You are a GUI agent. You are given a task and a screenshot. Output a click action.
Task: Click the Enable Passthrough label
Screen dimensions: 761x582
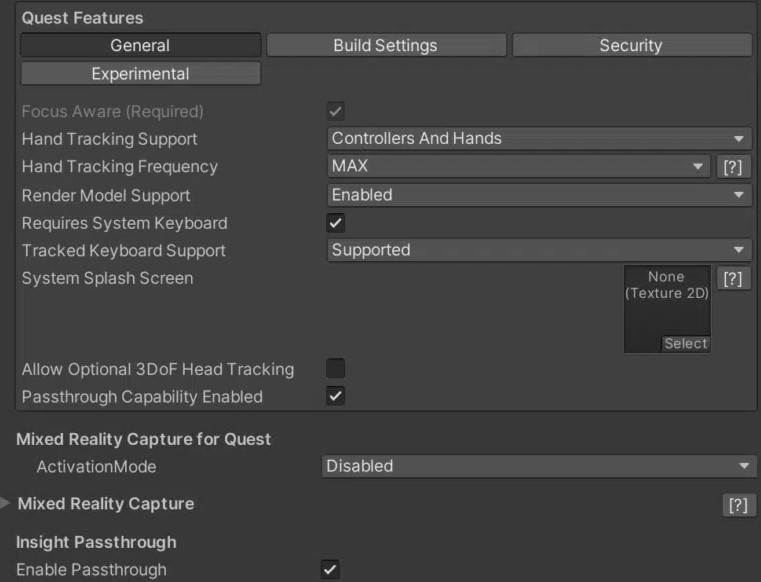(x=91, y=570)
